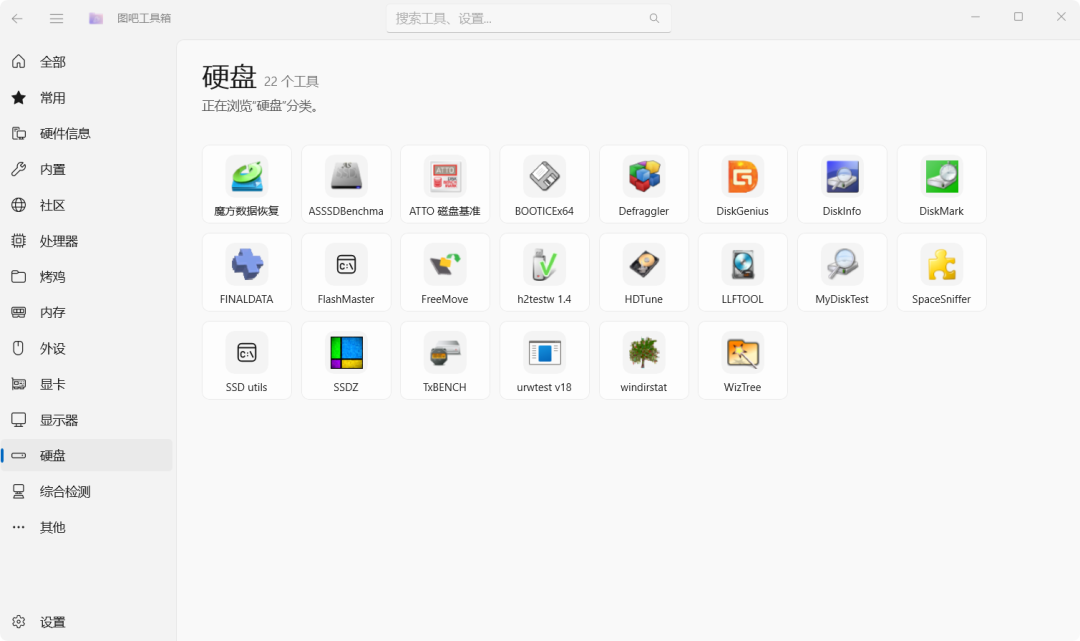The width and height of the screenshot is (1080, 641).
Task: Open FINALDATA tool
Action: [x=247, y=272]
